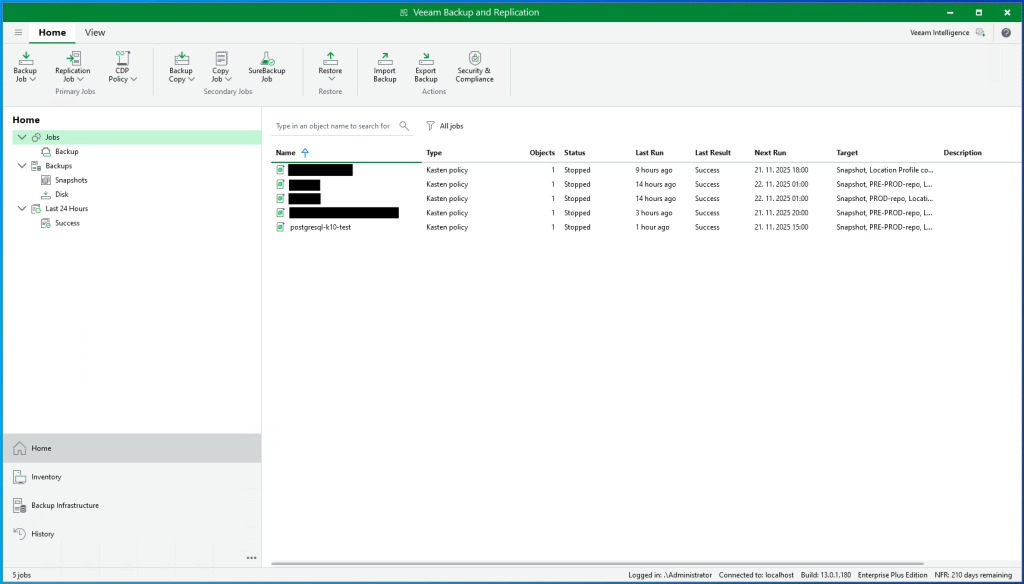The width and height of the screenshot is (1024, 584).
Task: Collapse the Last 24 Hours node
Action: pyautogui.click(x=22, y=209)
